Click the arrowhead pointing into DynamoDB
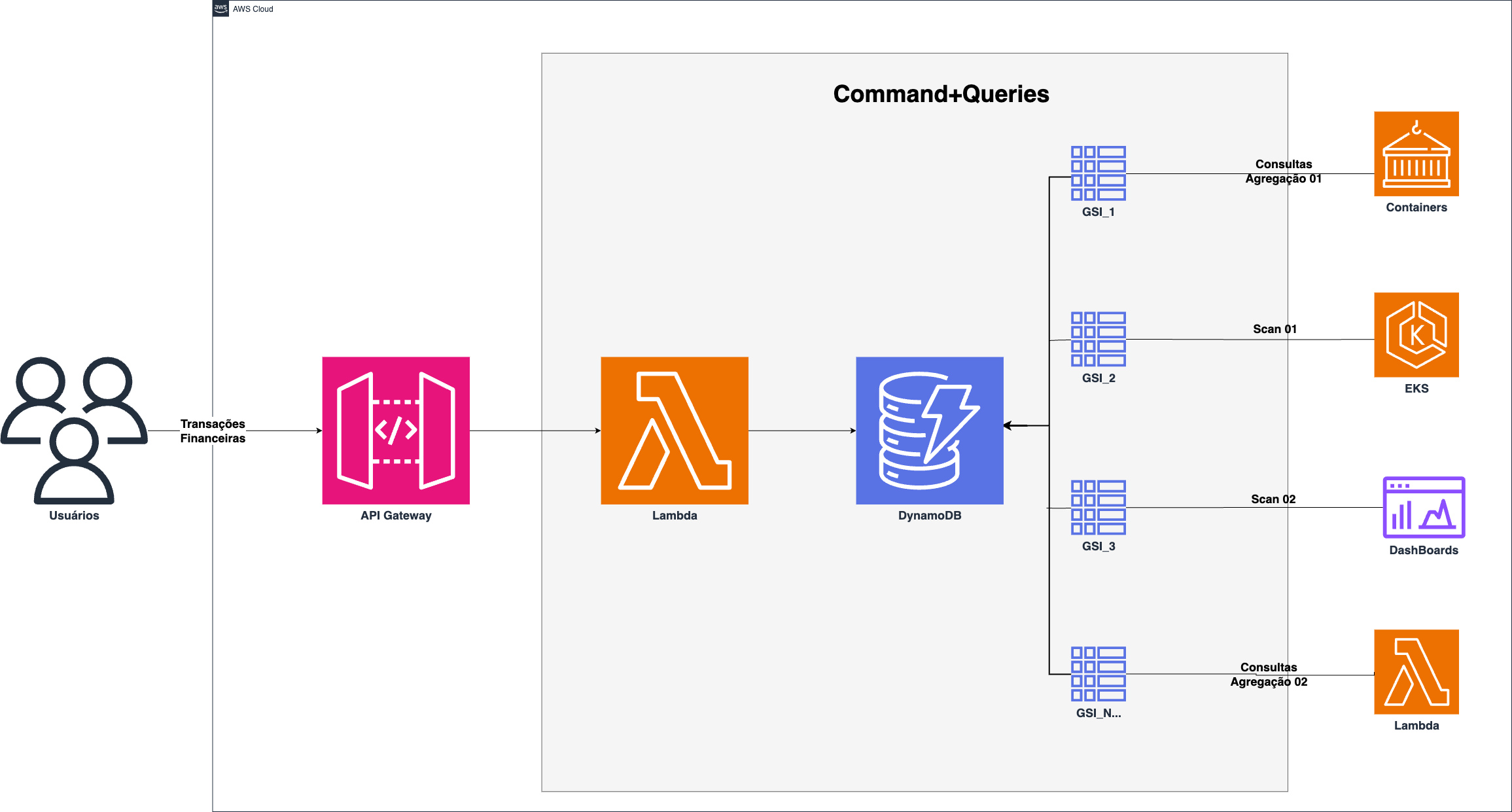The height and width of the screenshot is (812, 1512). (1008, 425)
